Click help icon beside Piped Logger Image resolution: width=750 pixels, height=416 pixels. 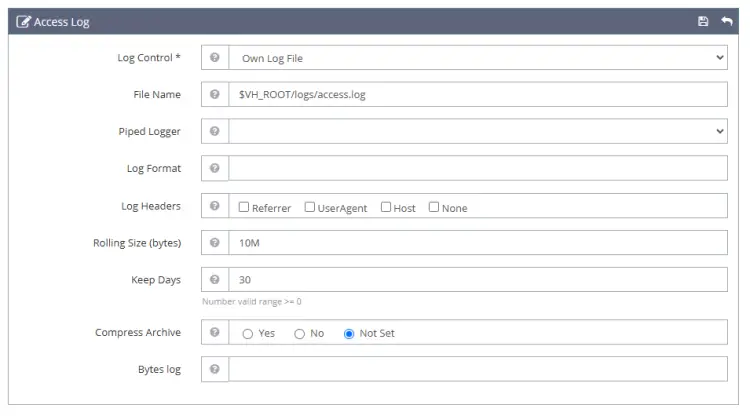coord(215,131)
